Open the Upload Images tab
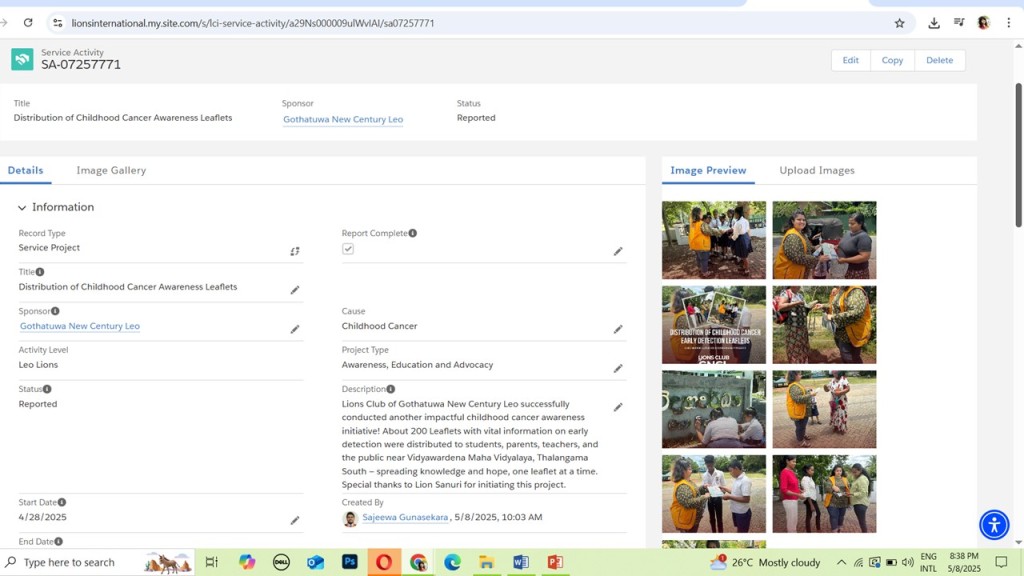Image resolution: width=1024 pixels, height=576 pixels. click(x=816, y=170)
